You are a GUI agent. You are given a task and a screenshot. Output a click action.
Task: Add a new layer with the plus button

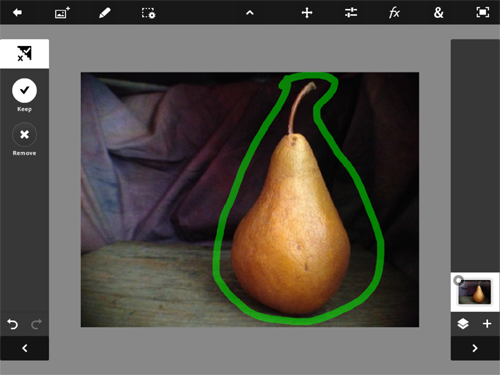tap(487, 324)
